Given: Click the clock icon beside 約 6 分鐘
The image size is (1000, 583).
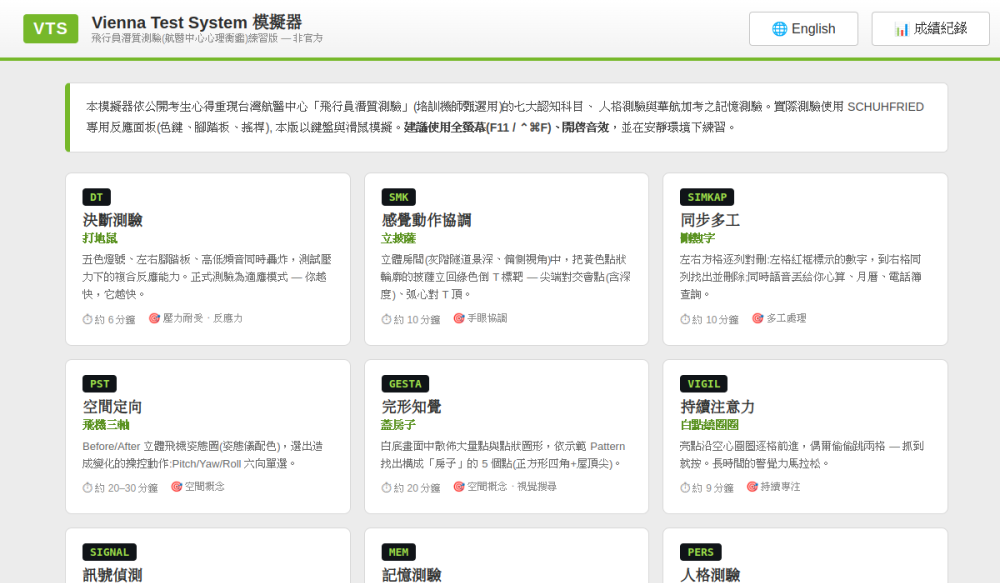Looking at the screenshot, I should click(x=87, y=319).
